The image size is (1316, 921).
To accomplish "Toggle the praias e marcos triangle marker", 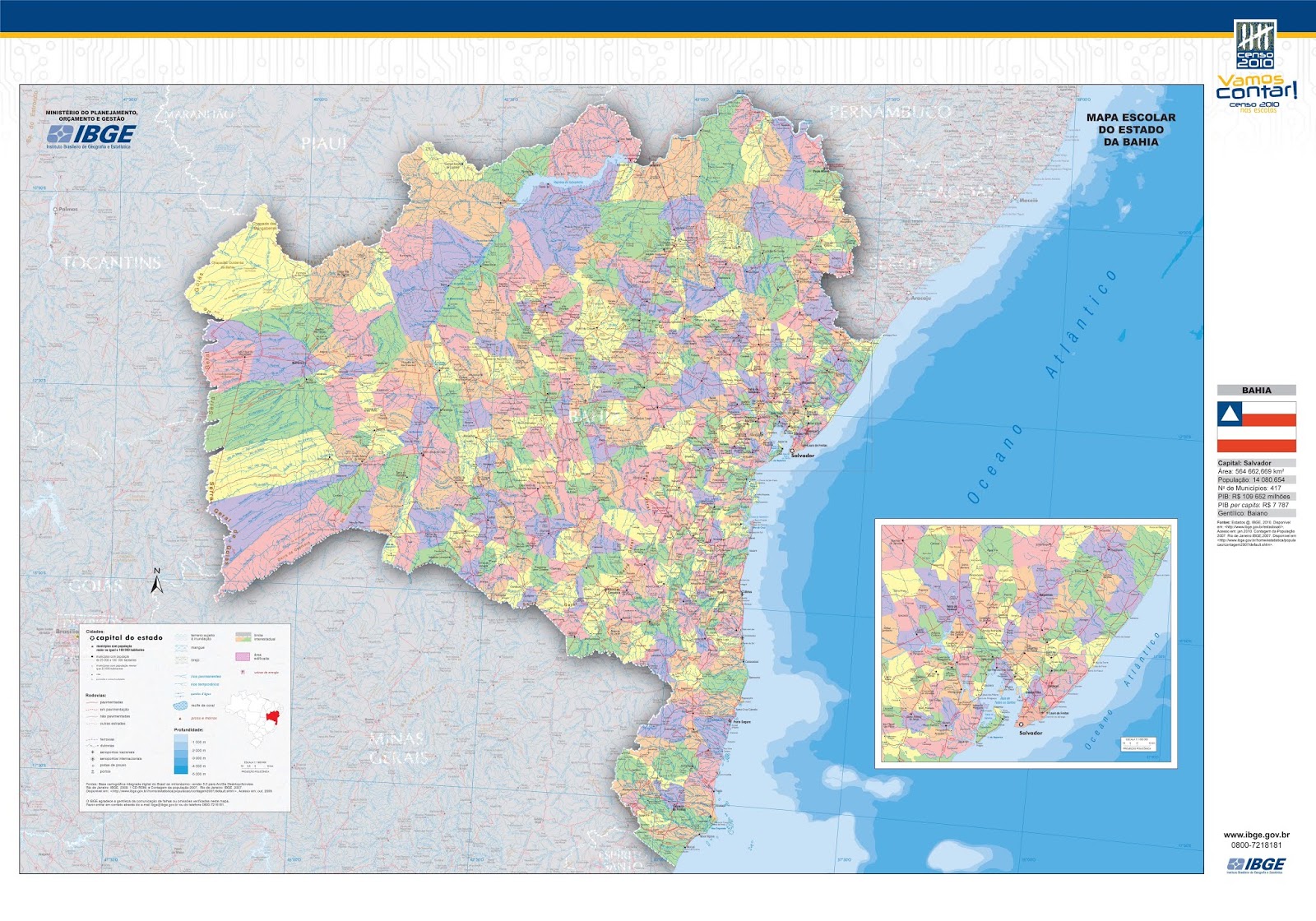I will point(179,718).
